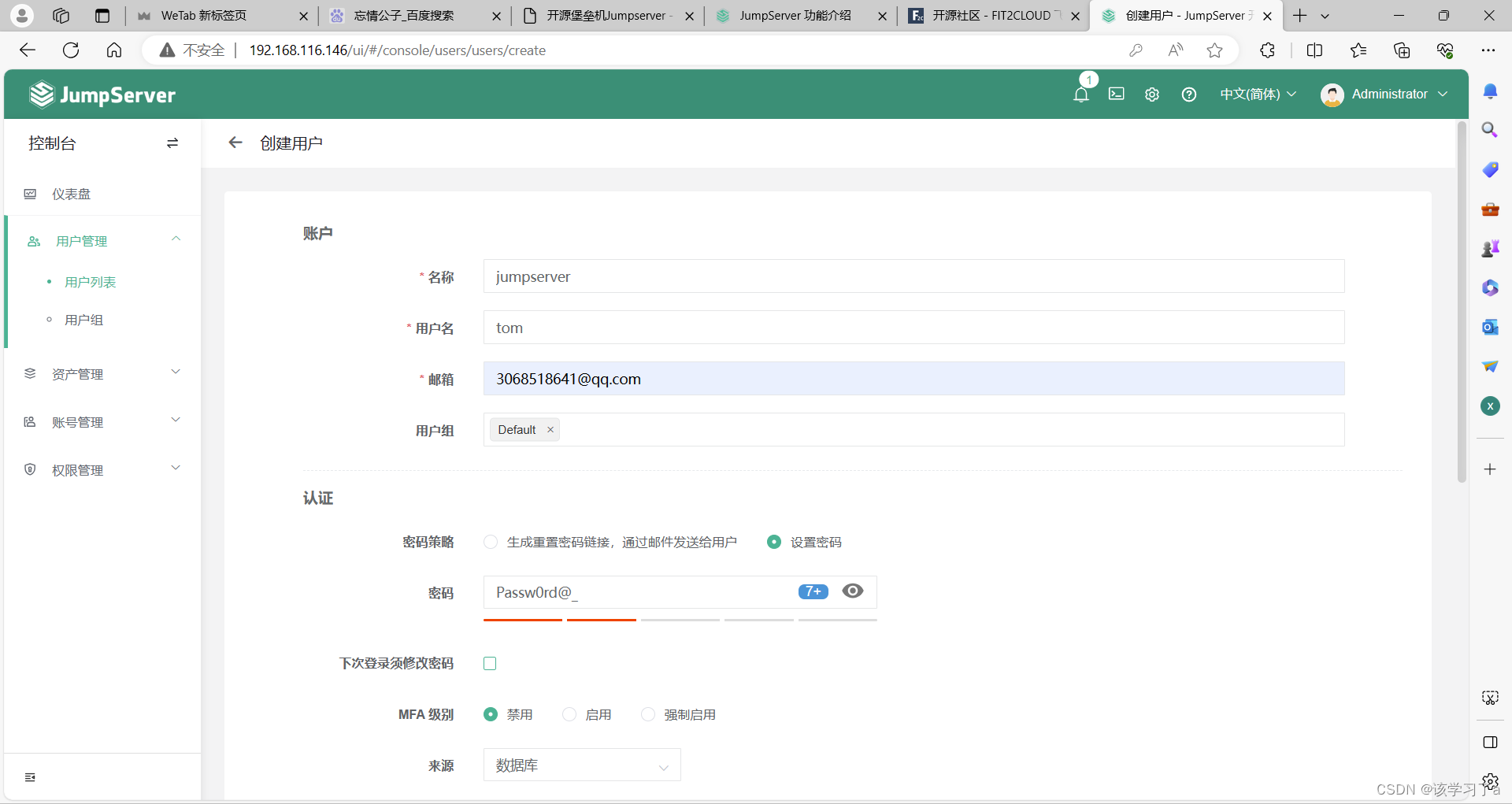Open browser extensions puzzle icon
1512x804 pixels.
point(1267,50)
